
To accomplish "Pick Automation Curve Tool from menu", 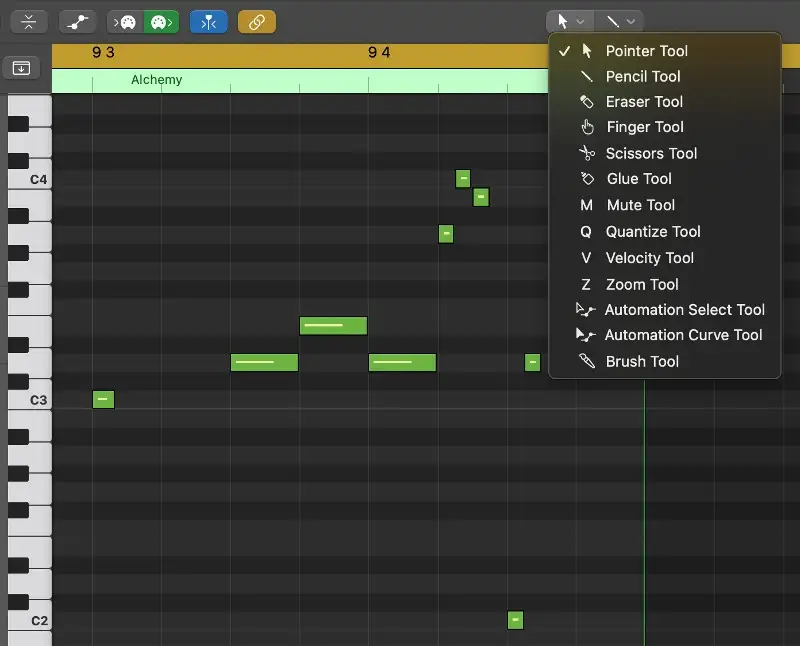I will point(683,335).
